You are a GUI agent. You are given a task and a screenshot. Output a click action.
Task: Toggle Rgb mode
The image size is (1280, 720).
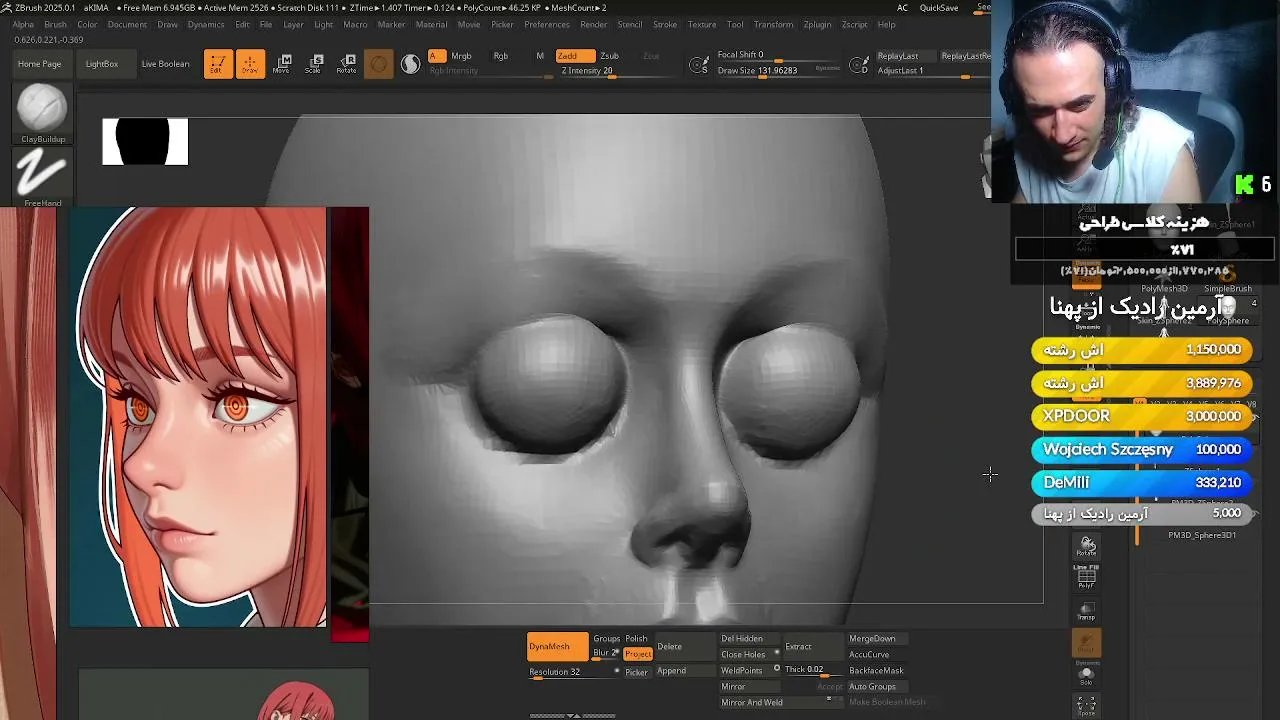(501, 56)
